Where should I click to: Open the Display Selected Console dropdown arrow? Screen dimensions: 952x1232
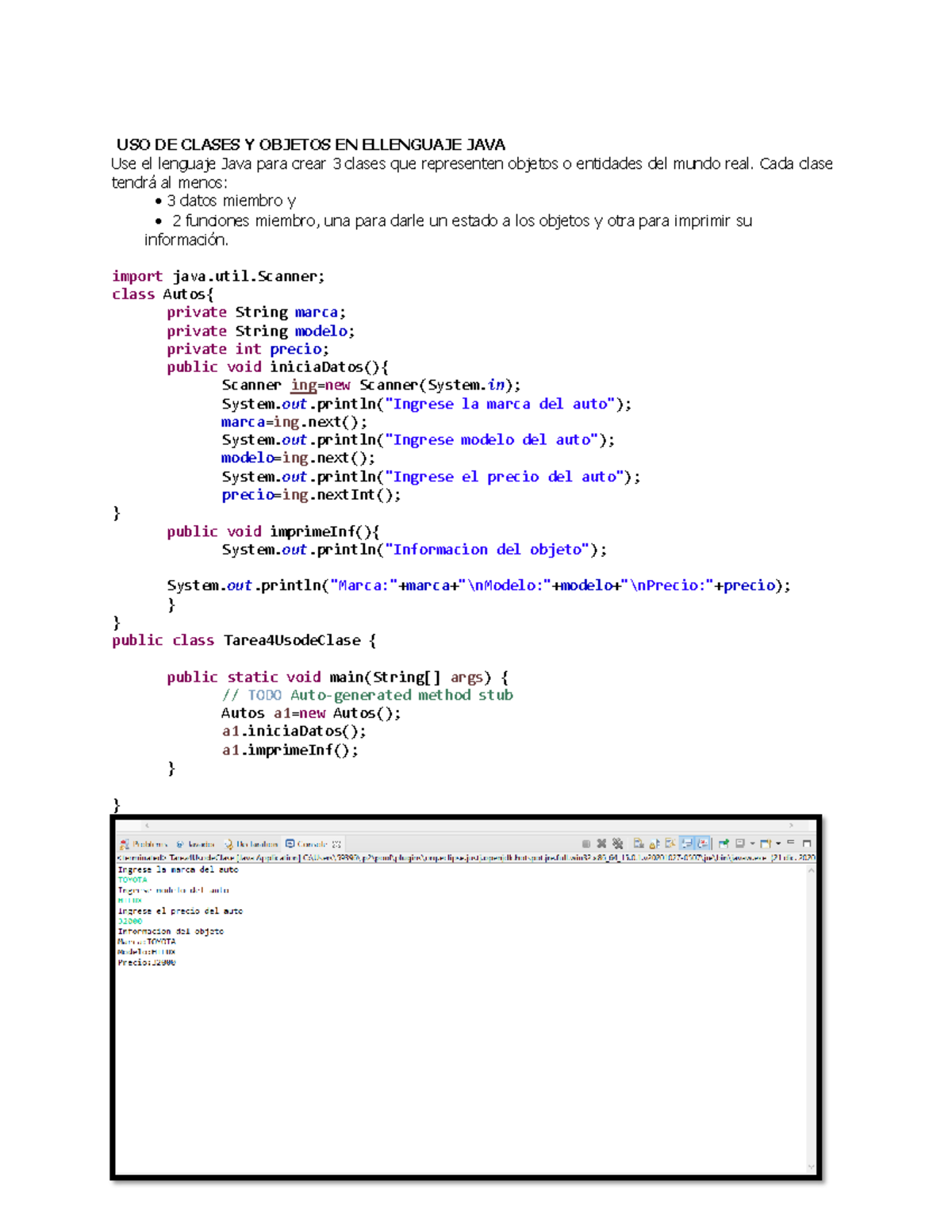click(752, 843)
